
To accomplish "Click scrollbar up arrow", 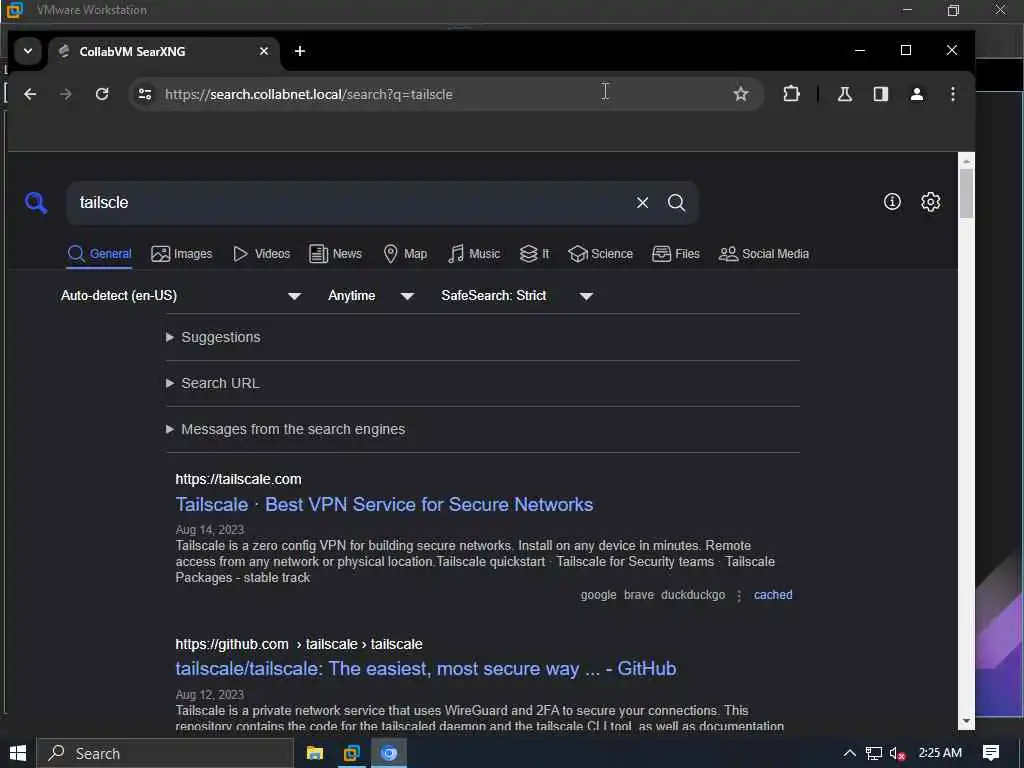I will (966, 161).
